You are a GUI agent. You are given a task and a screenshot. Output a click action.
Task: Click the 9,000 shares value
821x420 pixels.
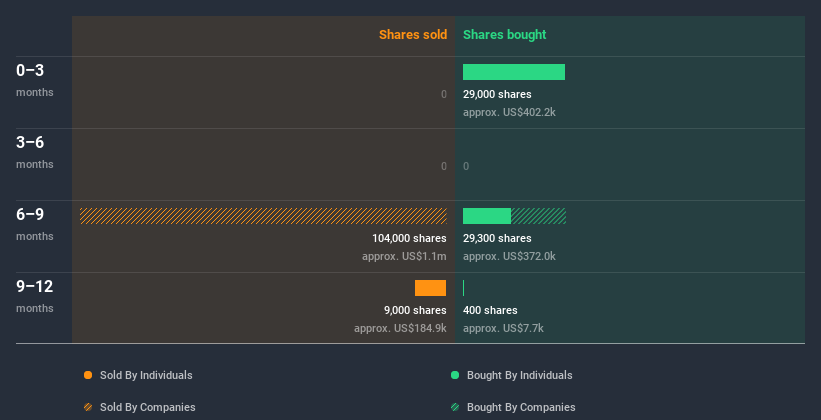click(x=415, y=311)
